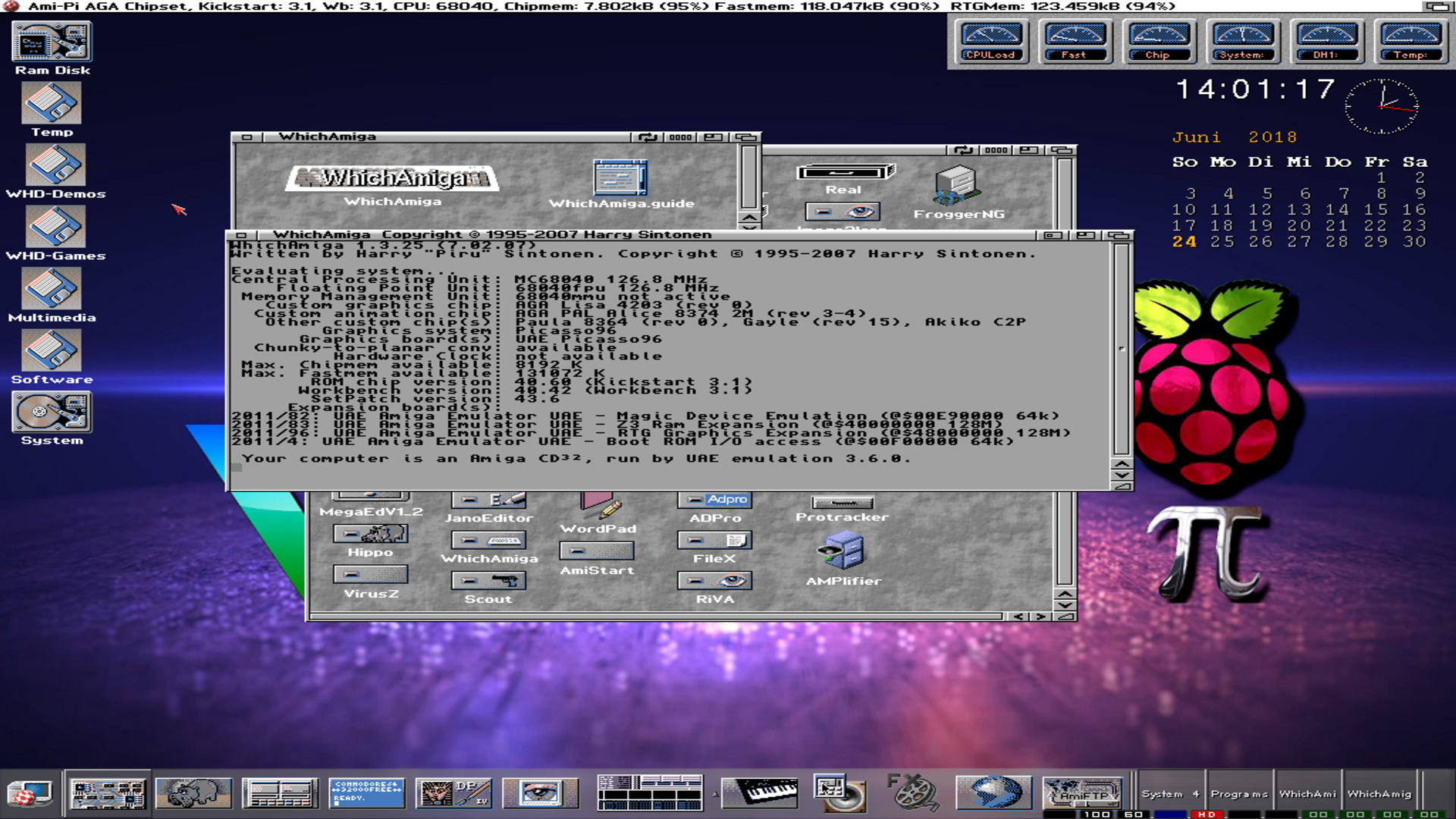Open the WHD-Games disk icon
Screen dimensions: 1456x819
click(x=55, y=227)
